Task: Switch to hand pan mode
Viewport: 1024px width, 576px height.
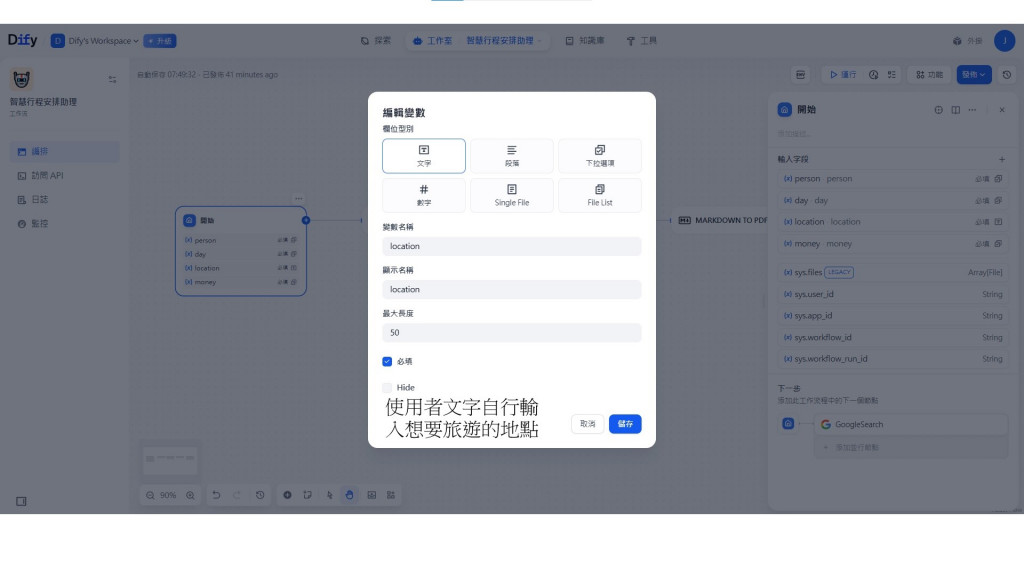Action: [349, 495]
